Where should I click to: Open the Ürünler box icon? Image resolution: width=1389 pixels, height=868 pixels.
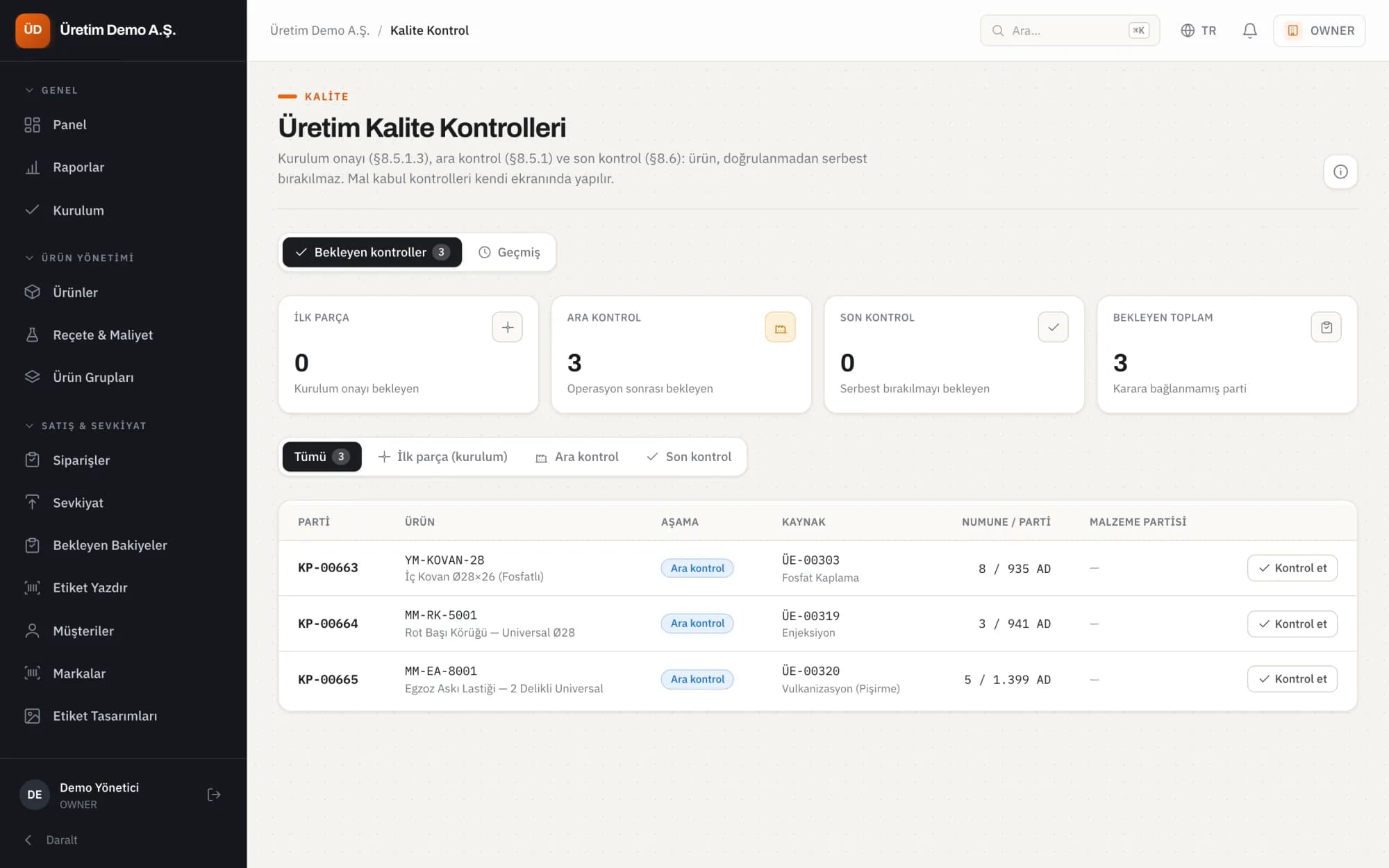click(32, 292)
